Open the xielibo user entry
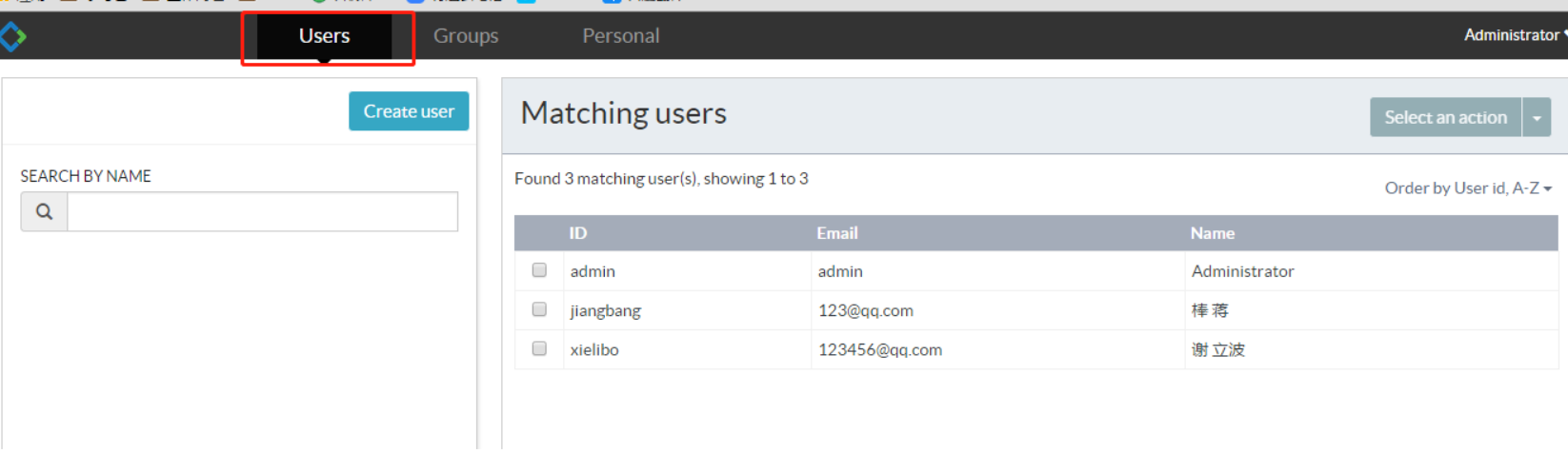 (594, 349)
